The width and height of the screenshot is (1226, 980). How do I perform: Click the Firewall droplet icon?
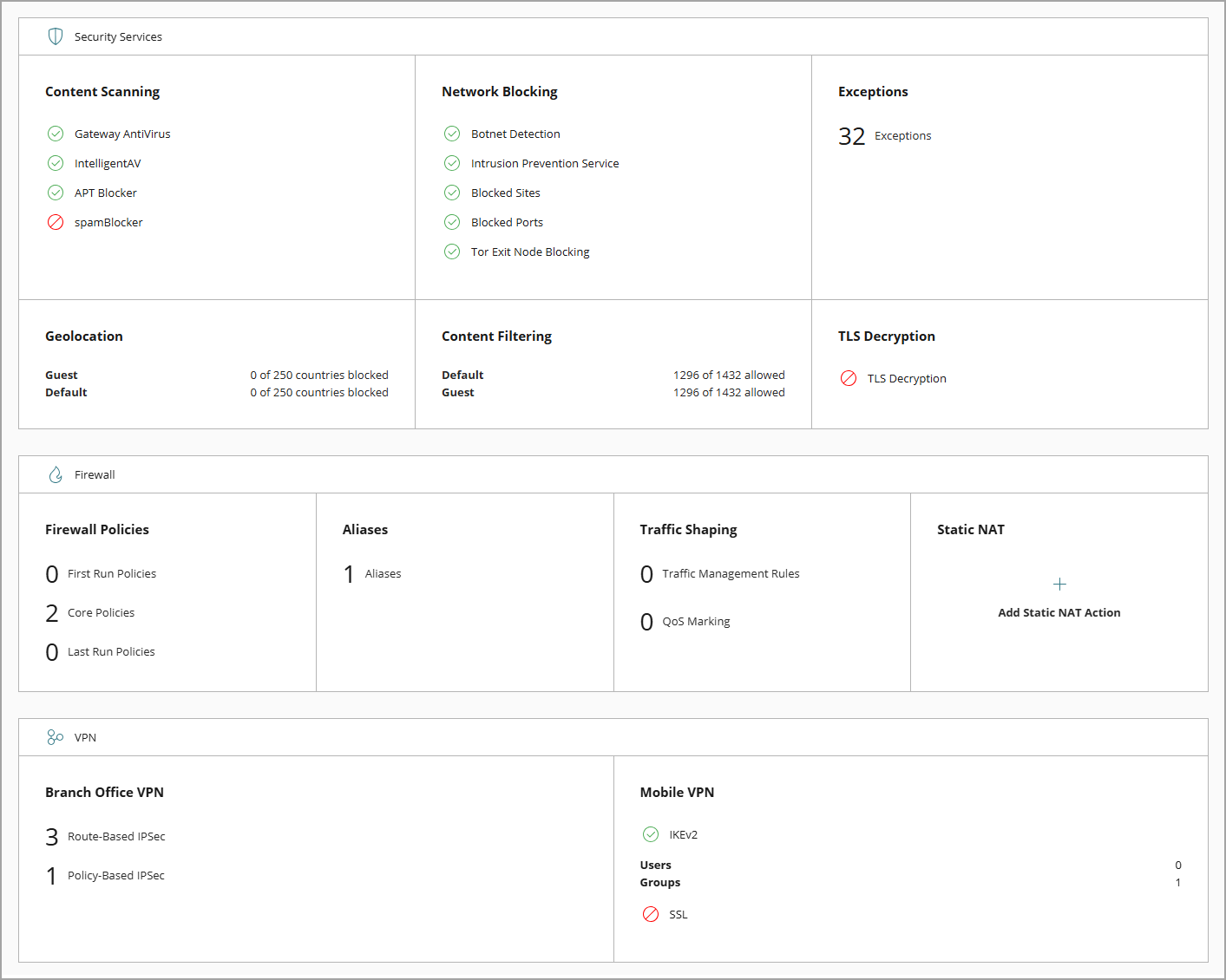coord(55,474)
